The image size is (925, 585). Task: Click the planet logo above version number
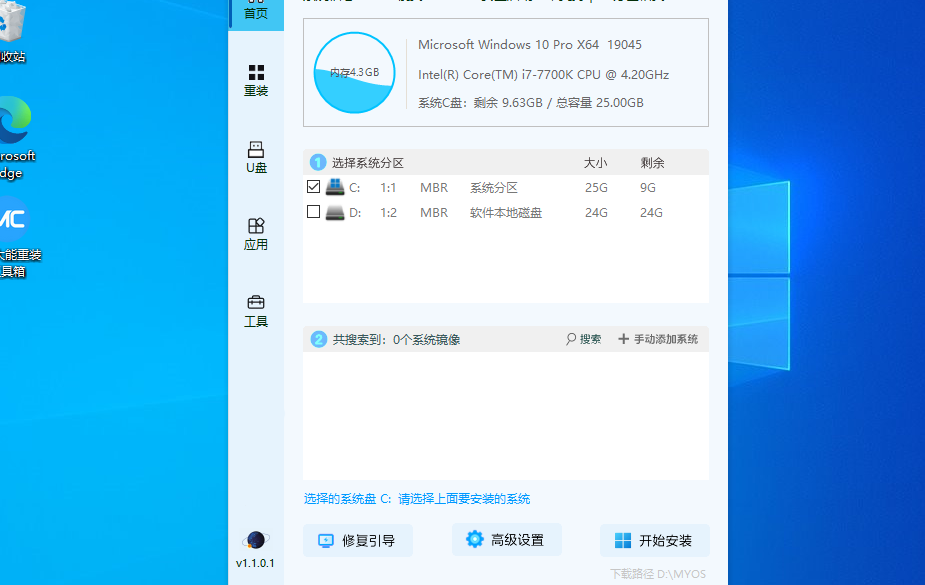click(x=256, y=540)
